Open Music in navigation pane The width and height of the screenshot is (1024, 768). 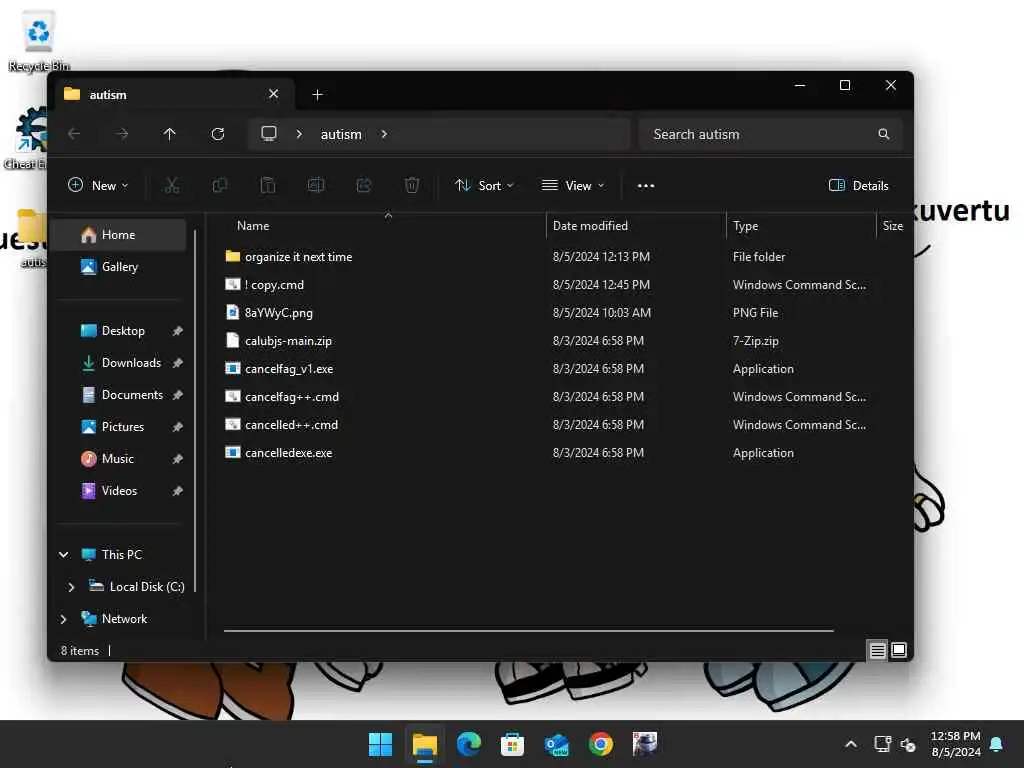pos(121,458)
